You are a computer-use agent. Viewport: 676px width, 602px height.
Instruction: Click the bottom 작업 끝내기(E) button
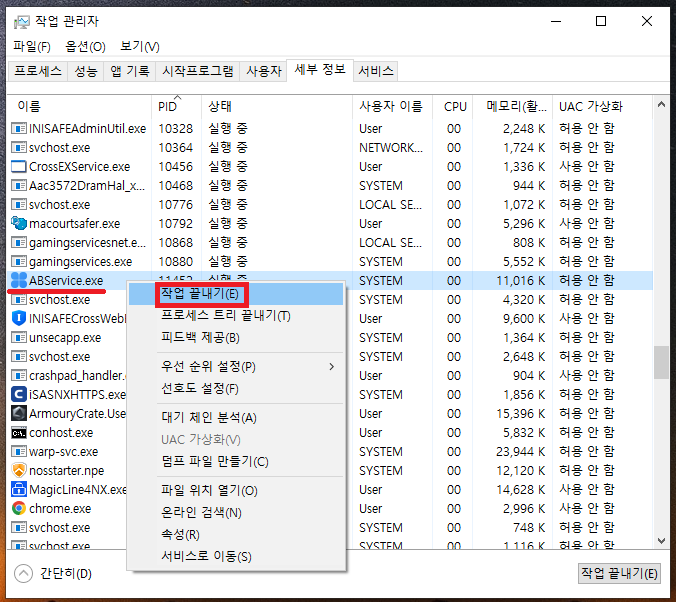(619, 574)
